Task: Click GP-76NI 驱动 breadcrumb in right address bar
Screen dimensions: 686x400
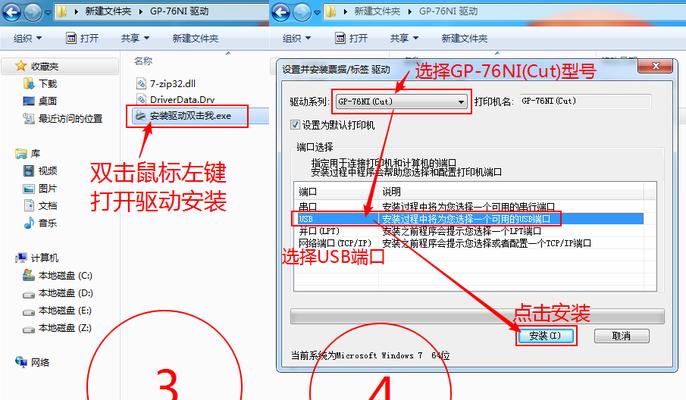Action: coord(448,11)
